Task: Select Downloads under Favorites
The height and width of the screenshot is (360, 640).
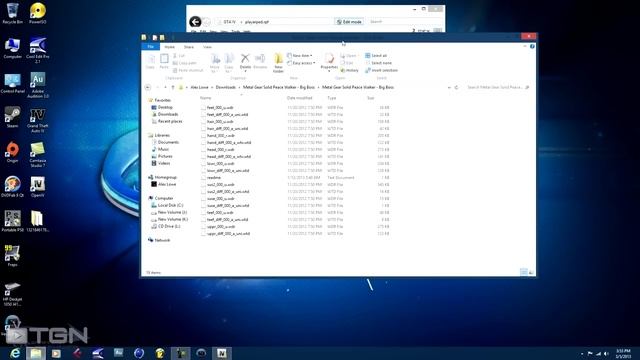Action: [164, 114]
